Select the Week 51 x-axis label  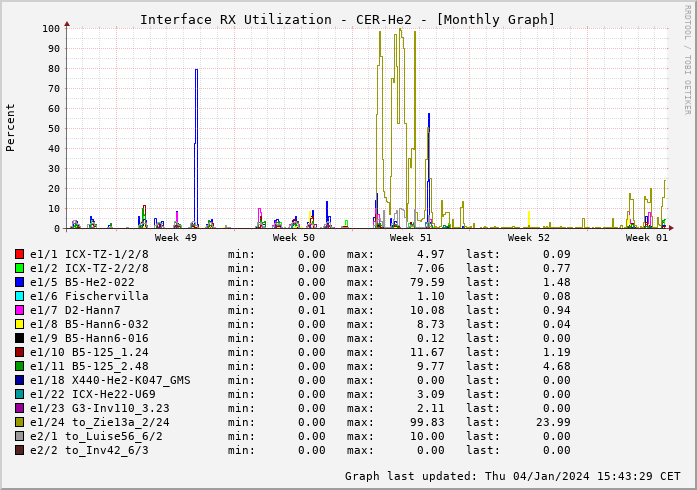411,238
